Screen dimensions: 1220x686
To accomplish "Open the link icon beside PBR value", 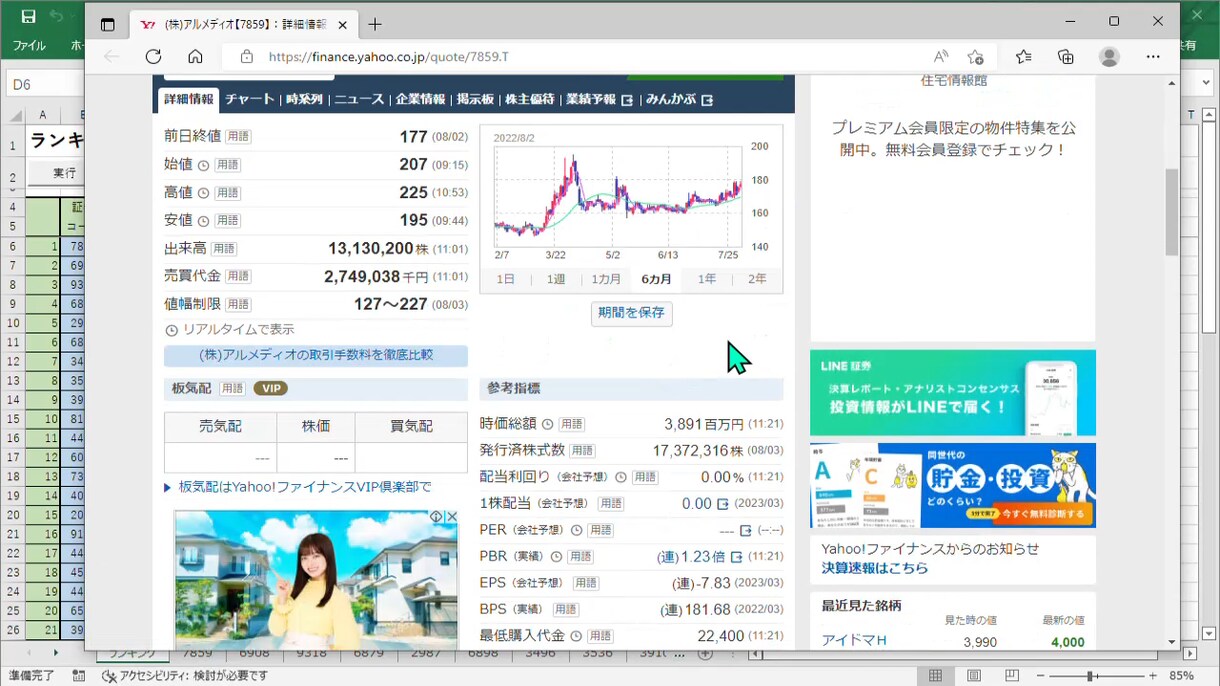I will click(736, 557).
